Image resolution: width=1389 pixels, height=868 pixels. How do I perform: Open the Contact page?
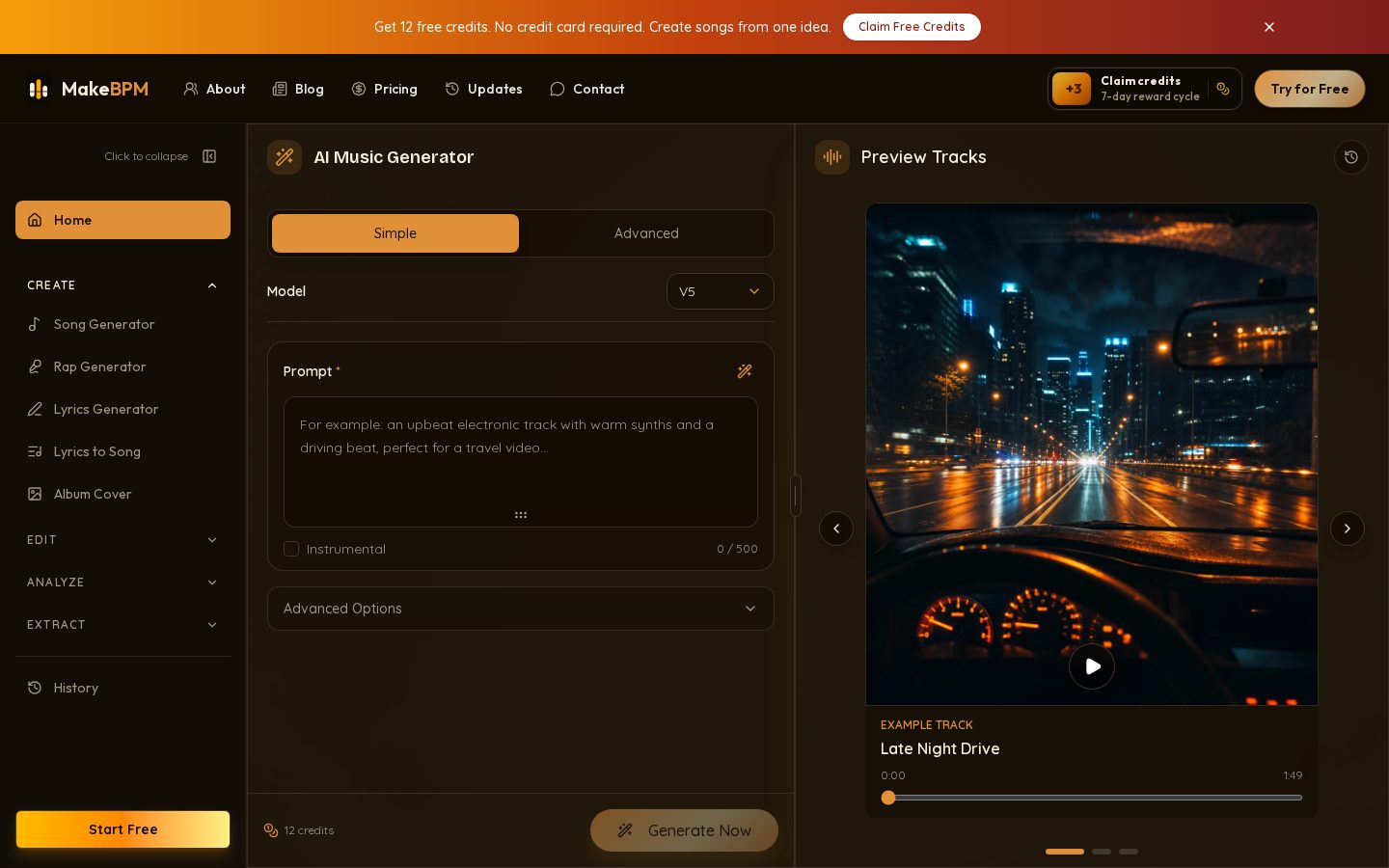point(586,89)
